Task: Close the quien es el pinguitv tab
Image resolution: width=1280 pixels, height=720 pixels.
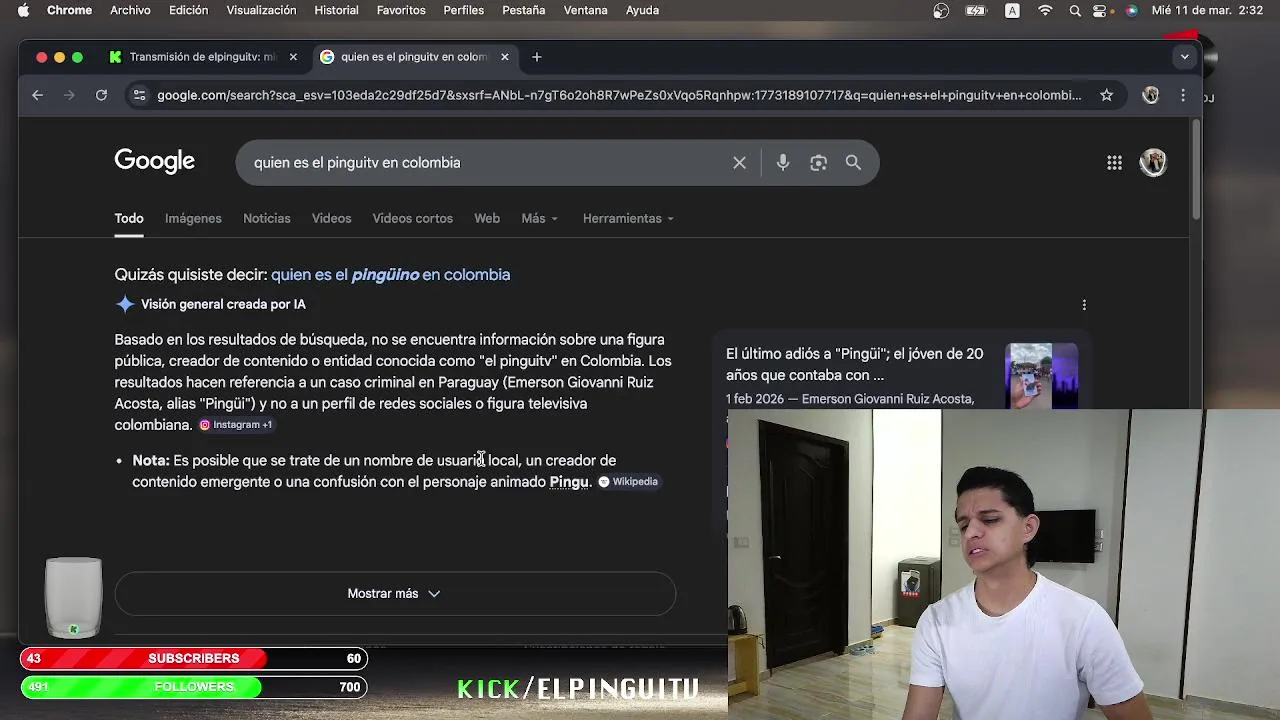Action: (x=505, y=57)
